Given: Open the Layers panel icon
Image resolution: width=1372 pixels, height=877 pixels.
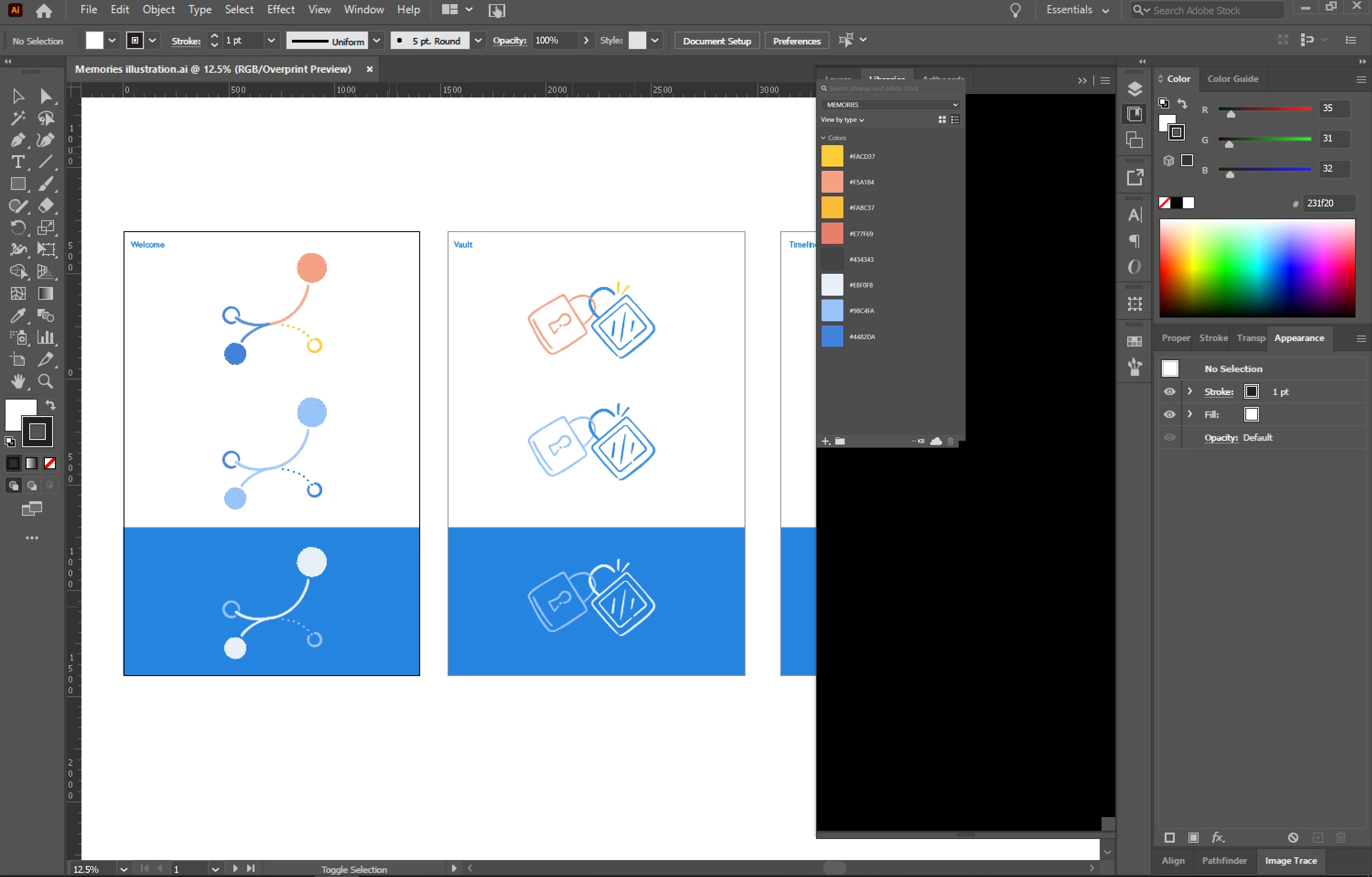Looking at the screenshot, I should pyautogui.click(x=1134, y=89).
